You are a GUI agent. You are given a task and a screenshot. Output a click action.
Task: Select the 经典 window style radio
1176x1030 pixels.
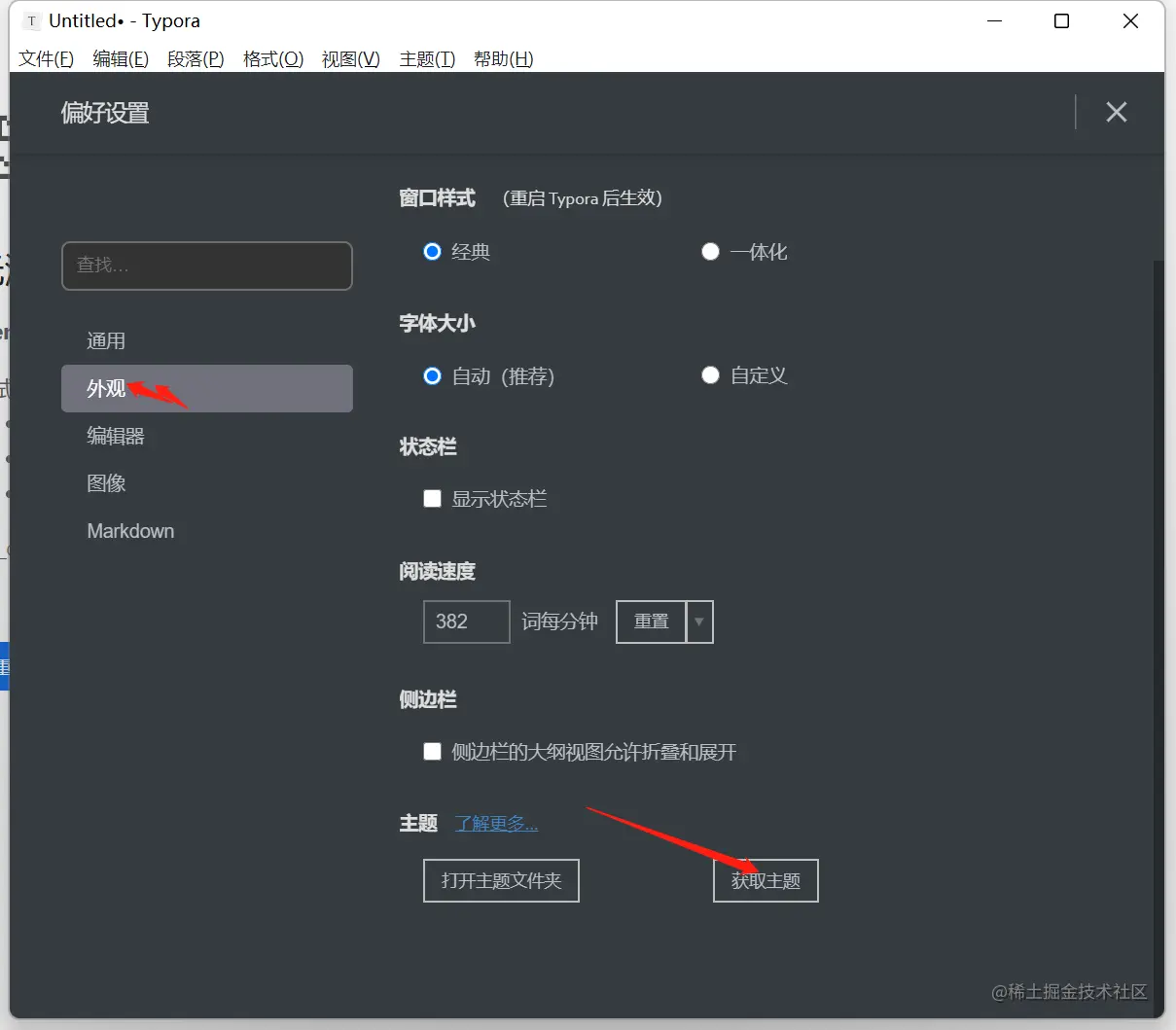click(x=433, y=251)
